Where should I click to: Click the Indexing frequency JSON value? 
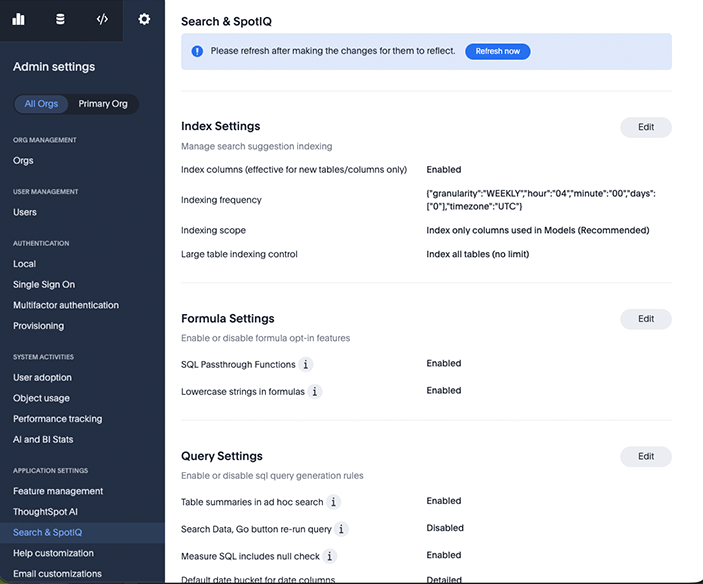tap(541, 200)
